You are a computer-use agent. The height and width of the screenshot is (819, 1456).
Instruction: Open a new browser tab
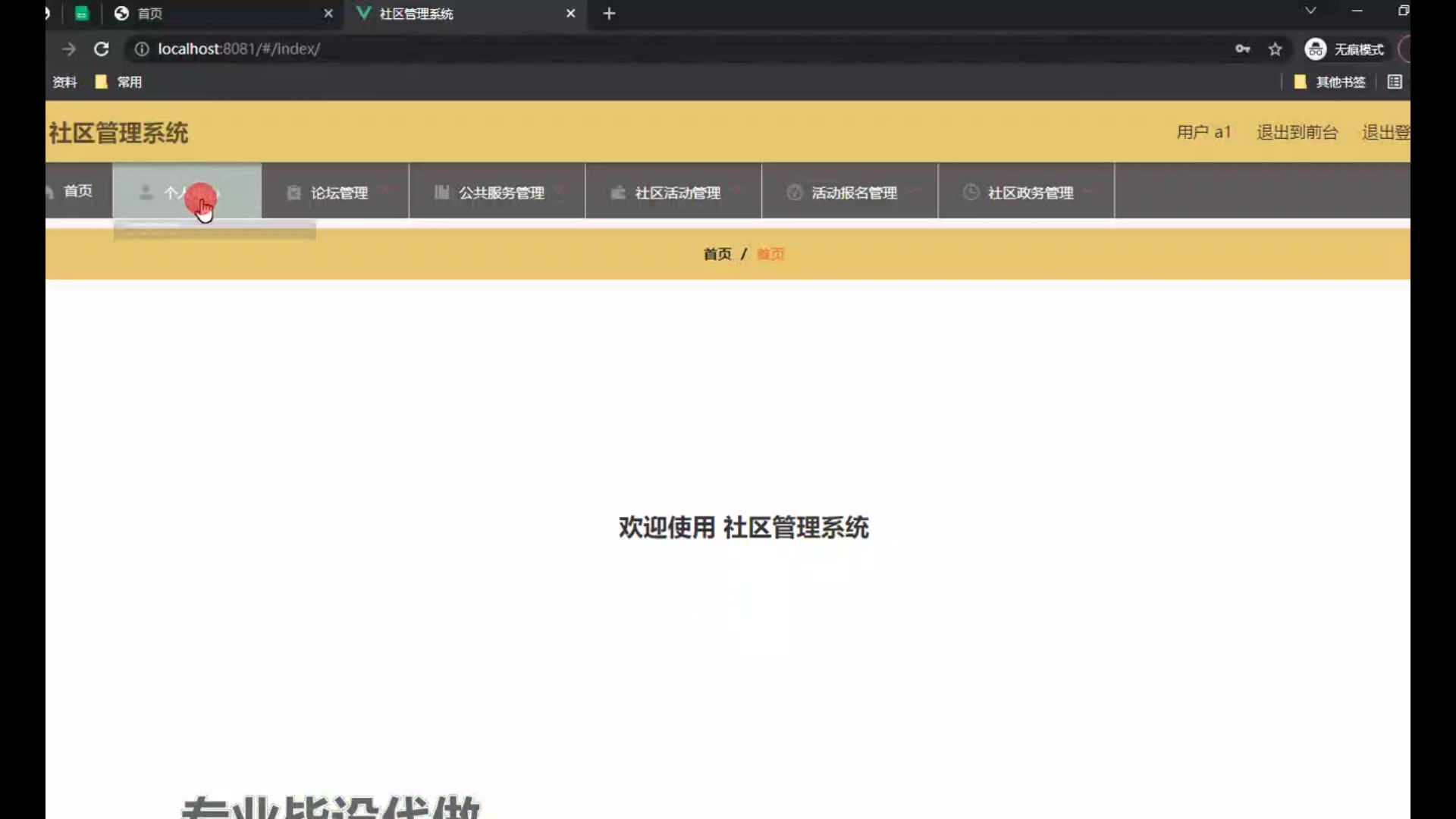click(609, 14)
